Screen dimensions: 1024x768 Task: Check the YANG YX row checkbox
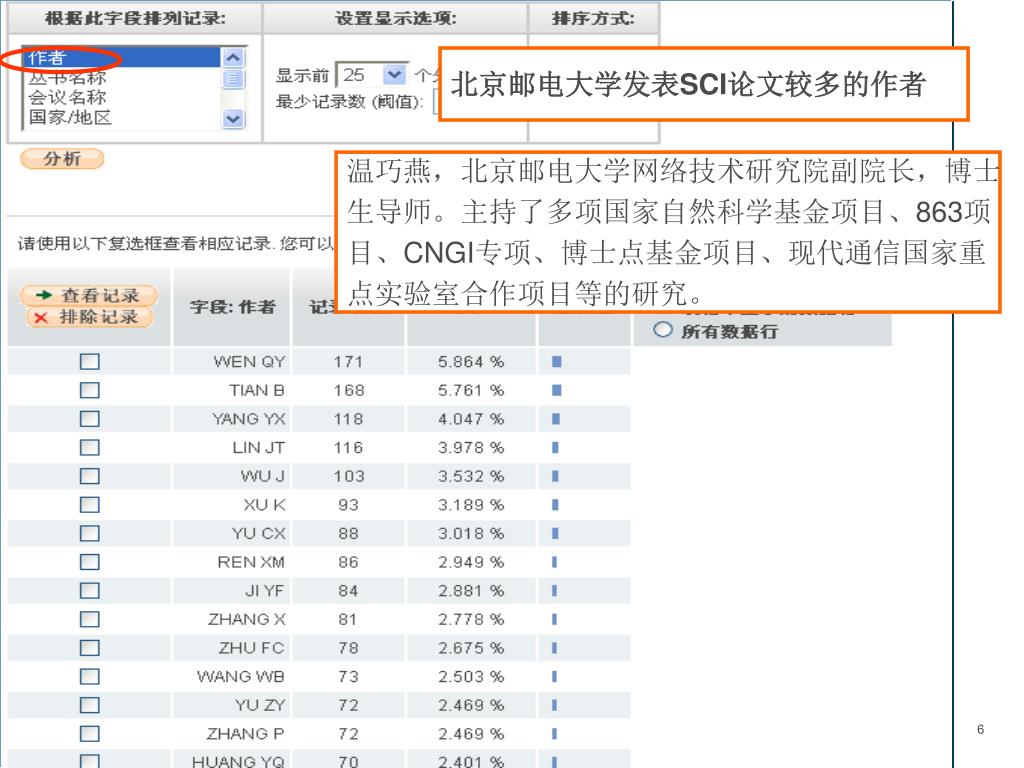pos(89,419)
